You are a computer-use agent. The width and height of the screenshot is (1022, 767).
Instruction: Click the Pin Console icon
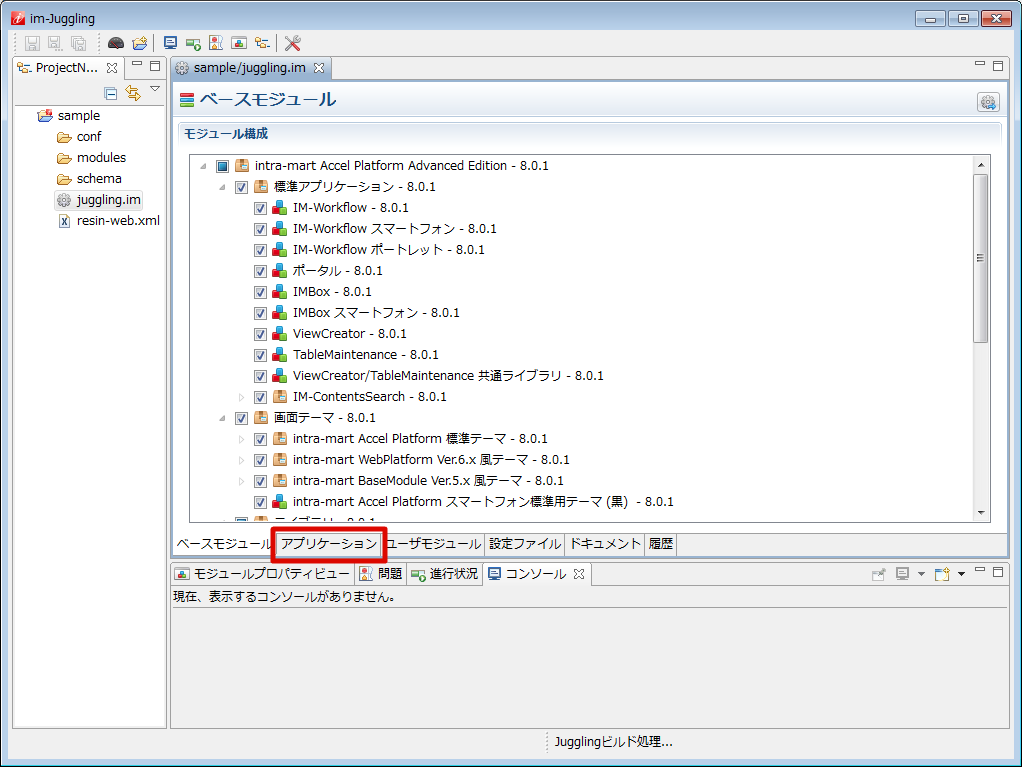point(879,574)
